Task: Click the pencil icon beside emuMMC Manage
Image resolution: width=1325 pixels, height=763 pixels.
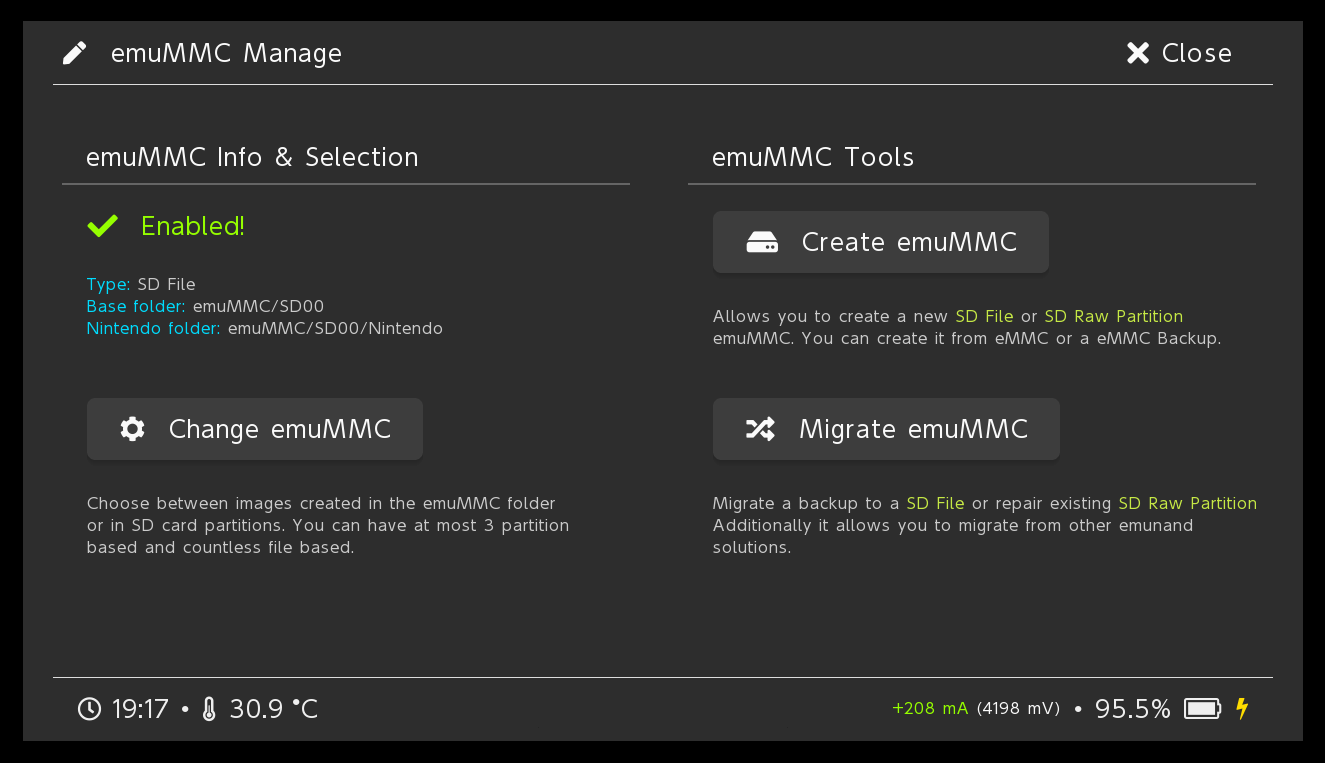Action: [x=75, y=53]
